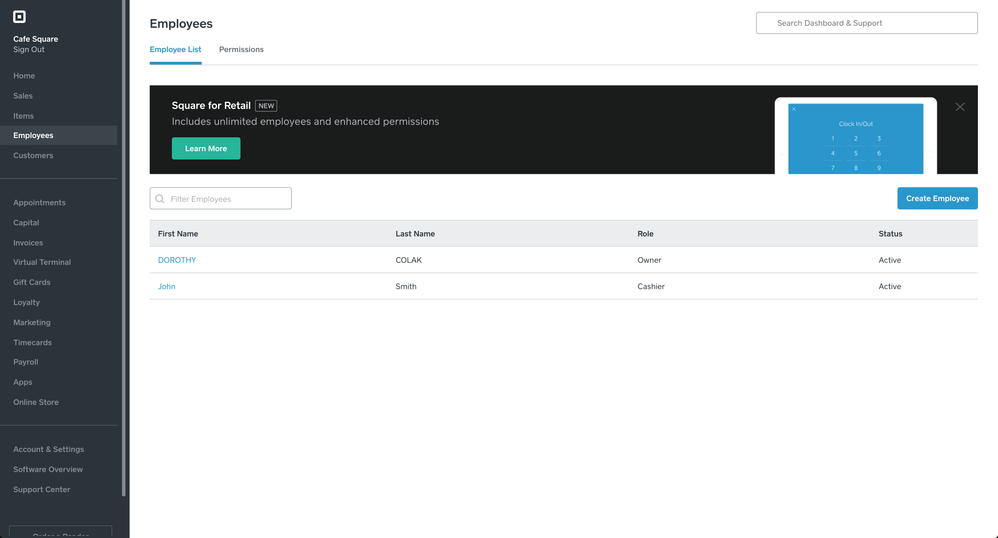Open John's employee profile link
Screen dimensions: 998x538
tap(166, 286)
